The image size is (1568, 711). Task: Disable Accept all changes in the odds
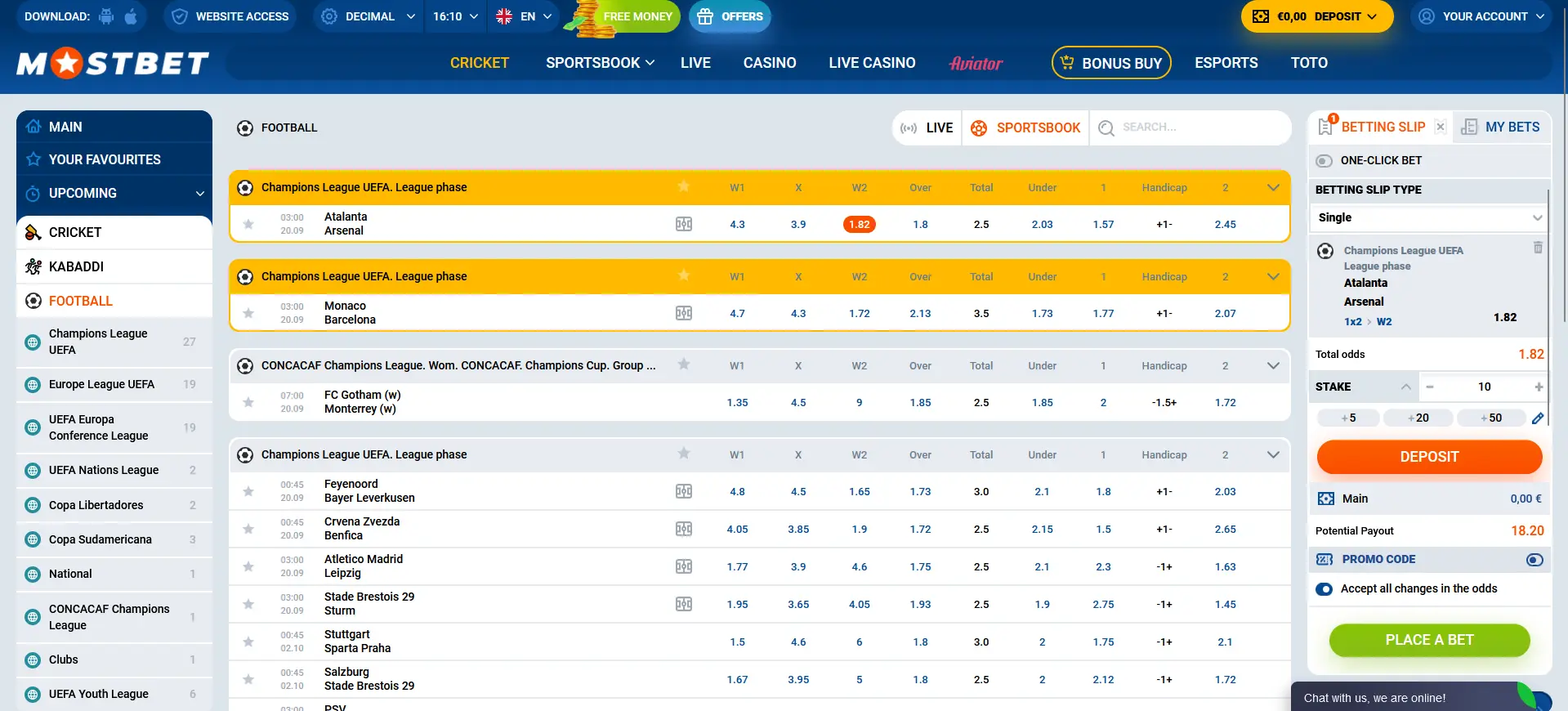click(1325, 589)
